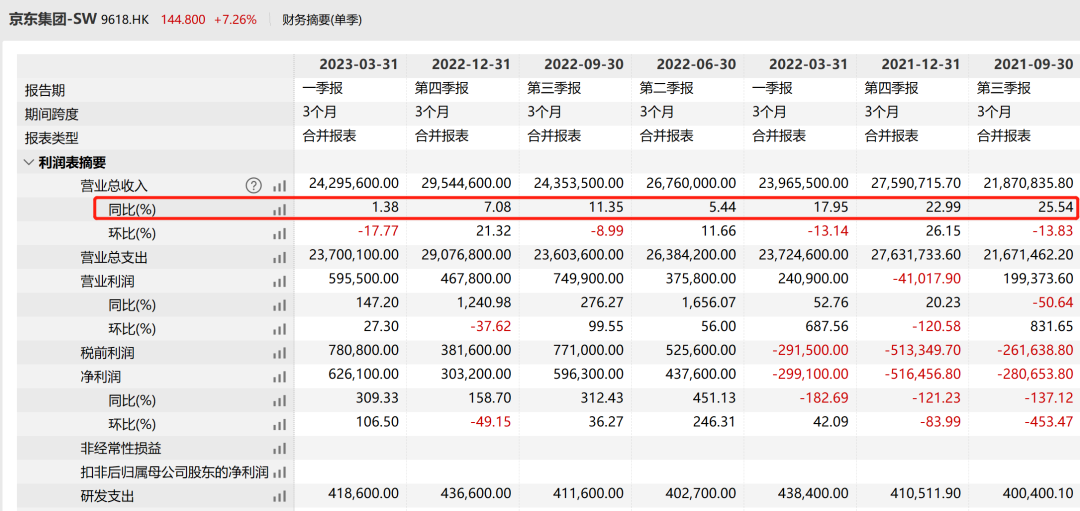
Task: Select the 营业总支出 row label
Action: click(x=114, y=258)
